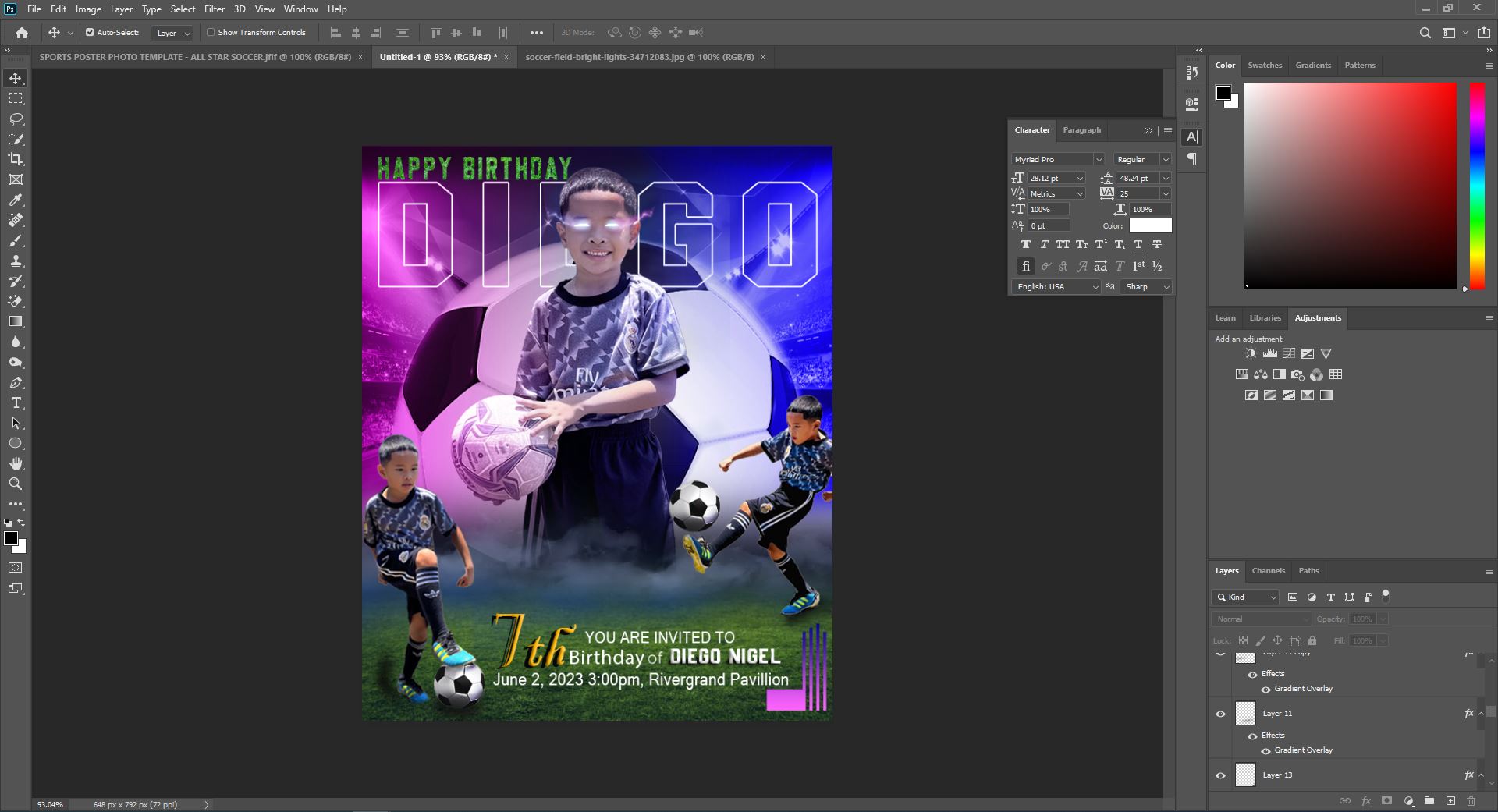Switch to the Swatches panel tab
Screen dimensions: 1498x812
1264,66
